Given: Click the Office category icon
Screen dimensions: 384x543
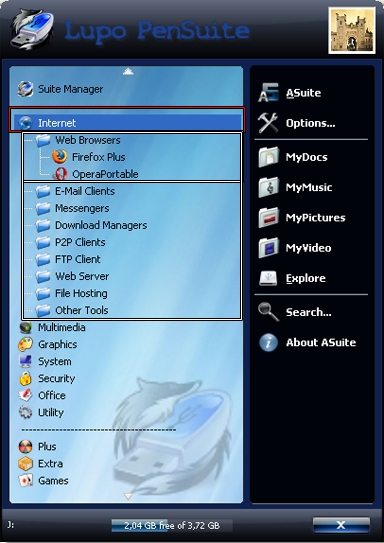Looking at the screenshot, I should tap(25, 395).
